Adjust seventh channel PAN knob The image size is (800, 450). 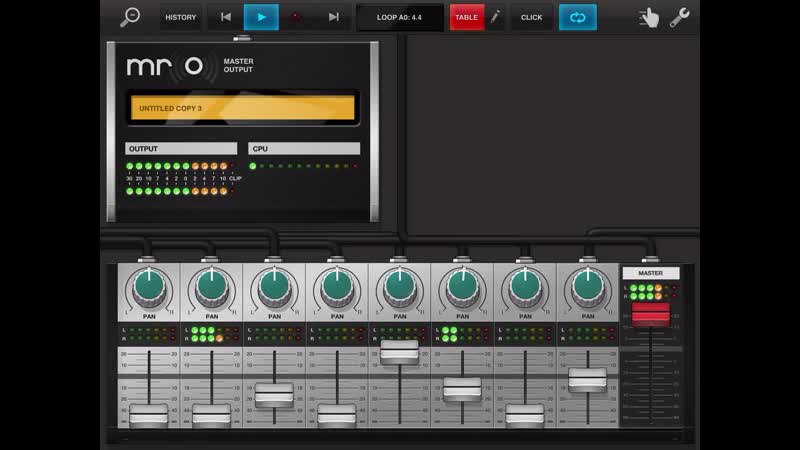[526, 288]
